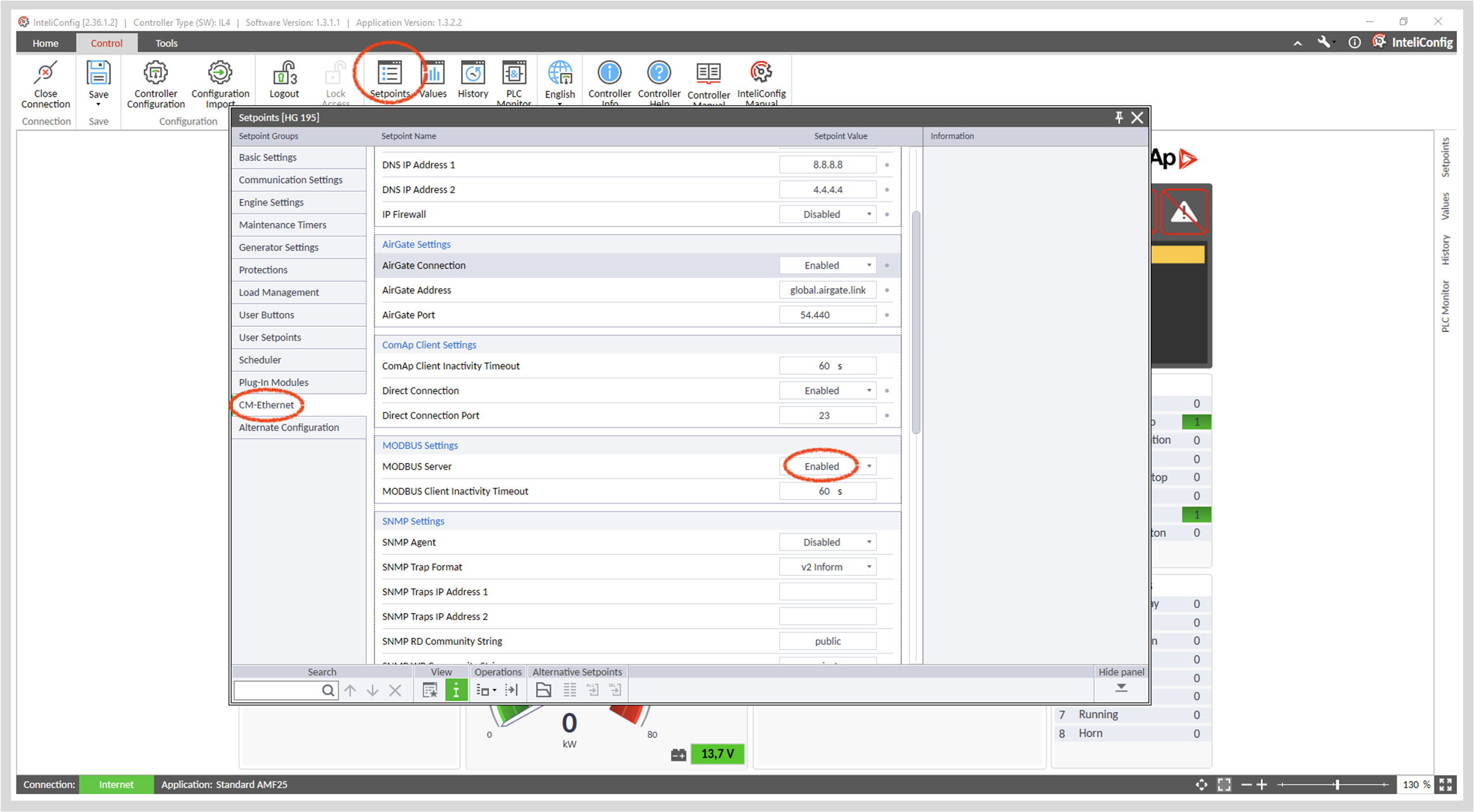Image resolution: width=1474 pixels, height=812 pixels.
Task: Click the setpoint search input field
Action: [x=277, y=690]
